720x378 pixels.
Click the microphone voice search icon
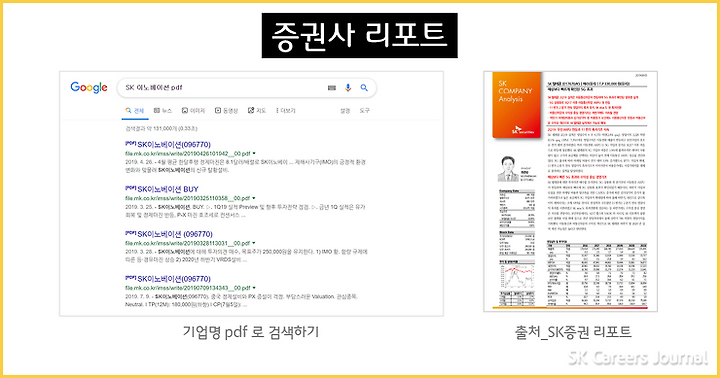click(x=348, y=88)
